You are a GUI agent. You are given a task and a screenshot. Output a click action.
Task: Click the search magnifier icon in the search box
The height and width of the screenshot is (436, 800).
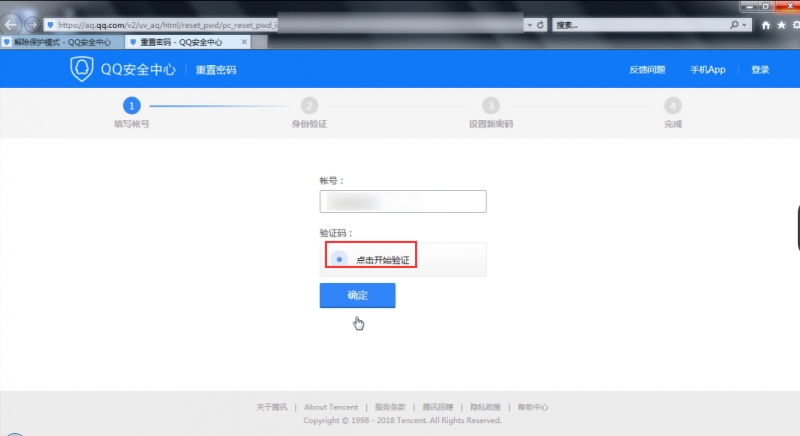tap(734, 24)
